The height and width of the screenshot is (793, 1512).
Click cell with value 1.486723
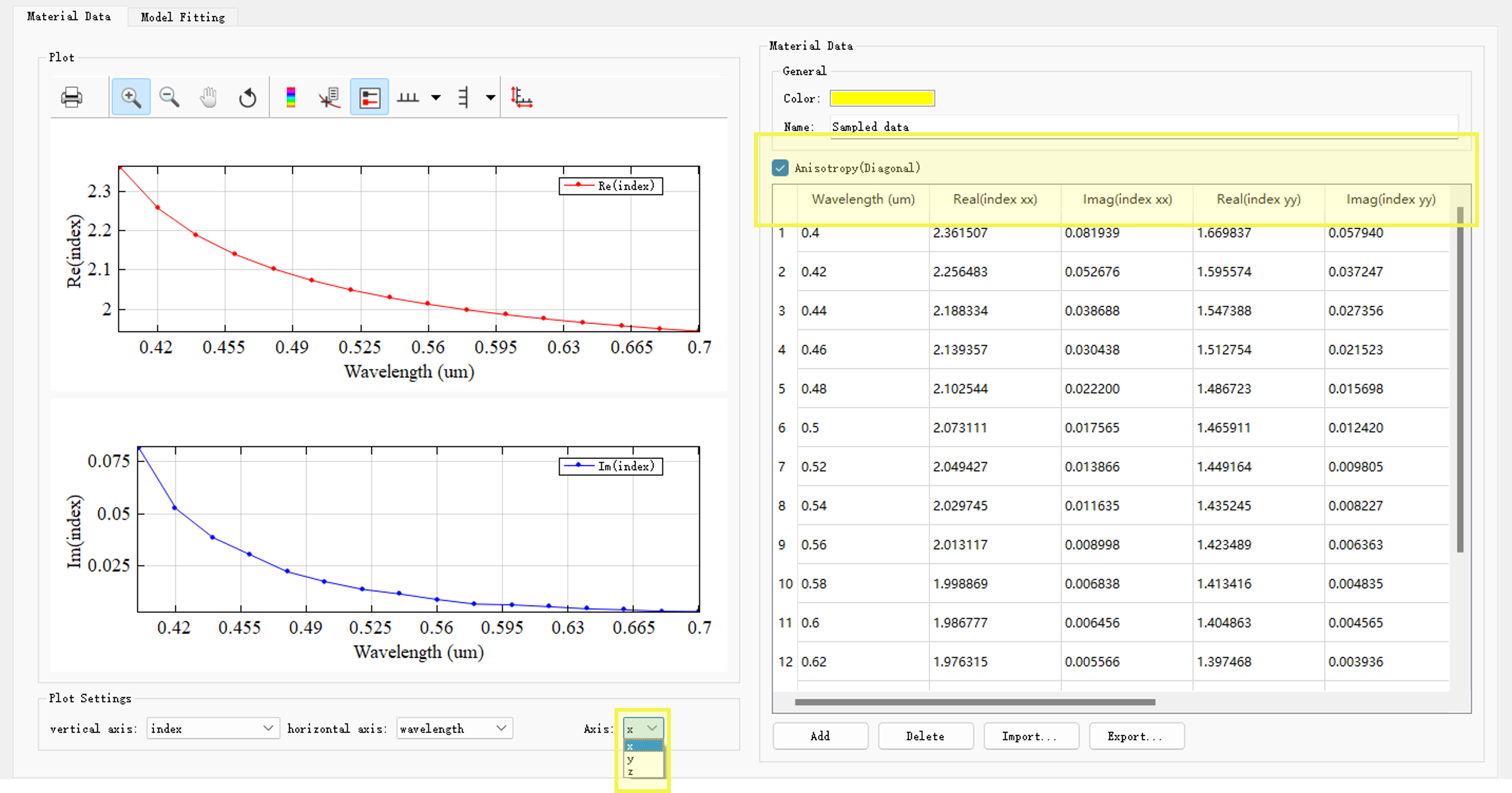[1259, 389]
